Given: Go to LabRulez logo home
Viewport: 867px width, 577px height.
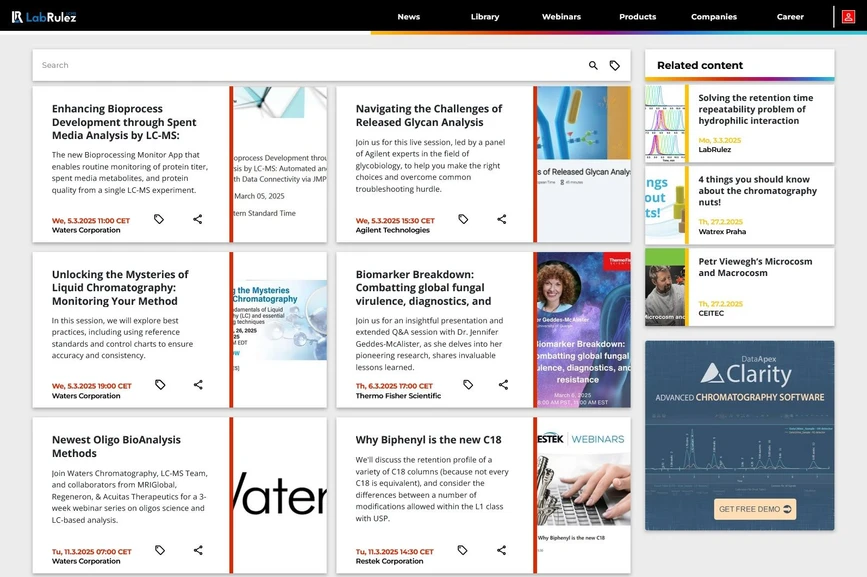Looking at the screenshot, I should (44, 17).
